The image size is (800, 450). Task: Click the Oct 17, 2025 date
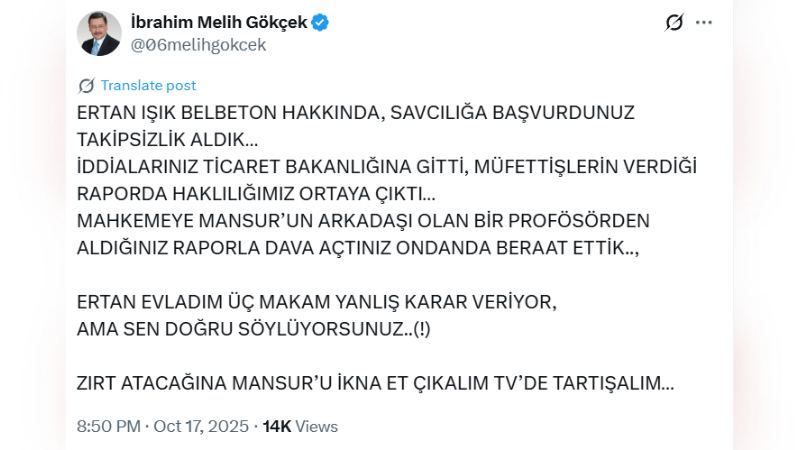(203, 426)
